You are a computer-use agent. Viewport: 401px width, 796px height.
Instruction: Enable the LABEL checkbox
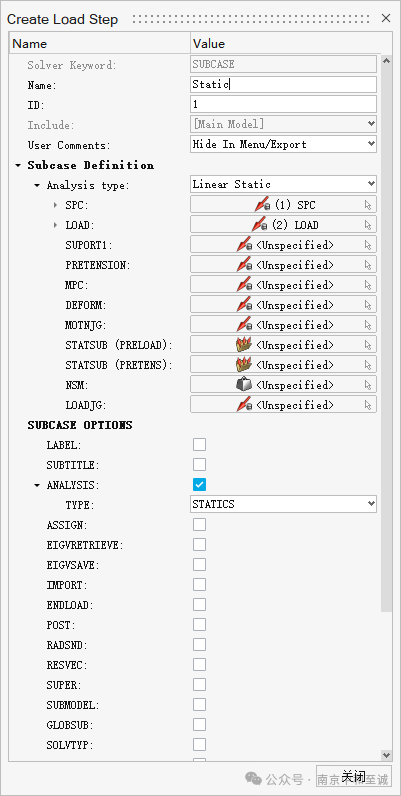[199, 445]
